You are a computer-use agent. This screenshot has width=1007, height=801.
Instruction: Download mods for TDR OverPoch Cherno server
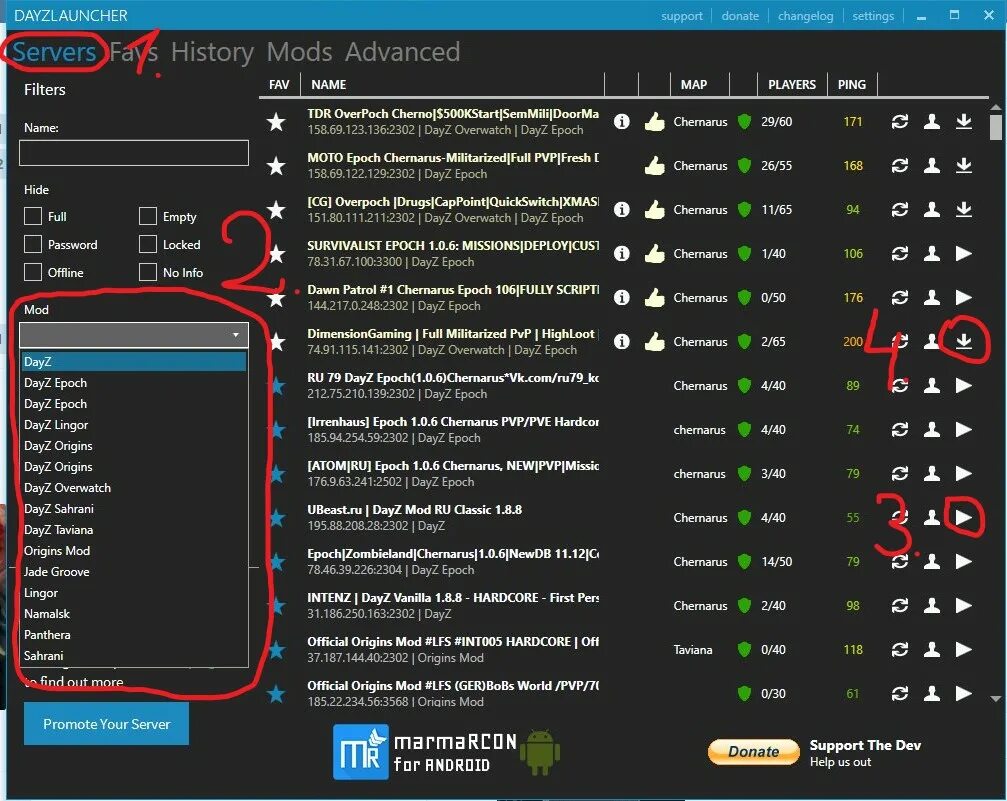pyautogui.click(x=963, y=121)
